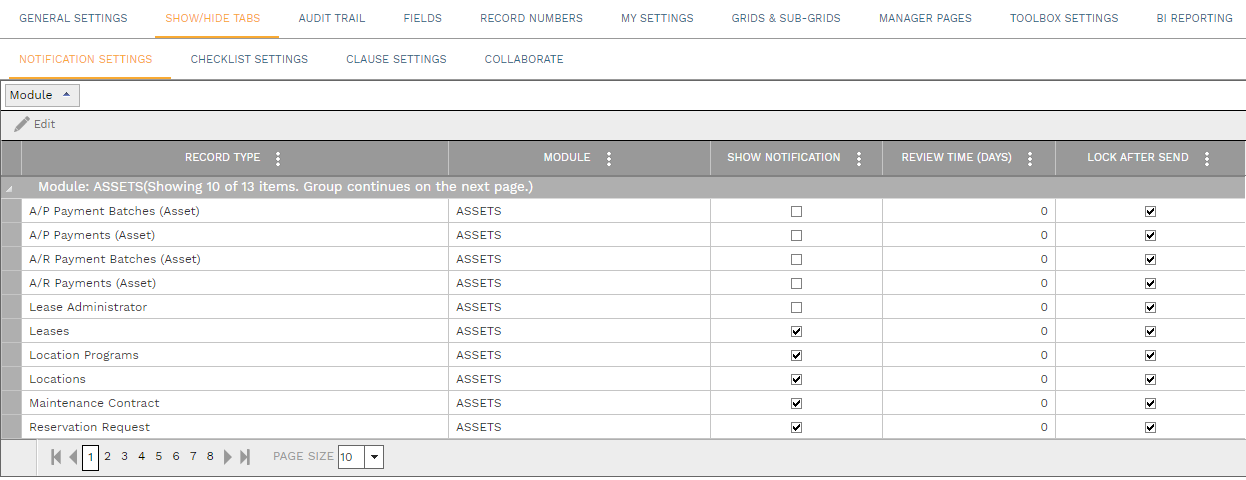Click the Edit pencil icon
The height and width of the screenshot is (480, 1246).
(x=22, y=124)
